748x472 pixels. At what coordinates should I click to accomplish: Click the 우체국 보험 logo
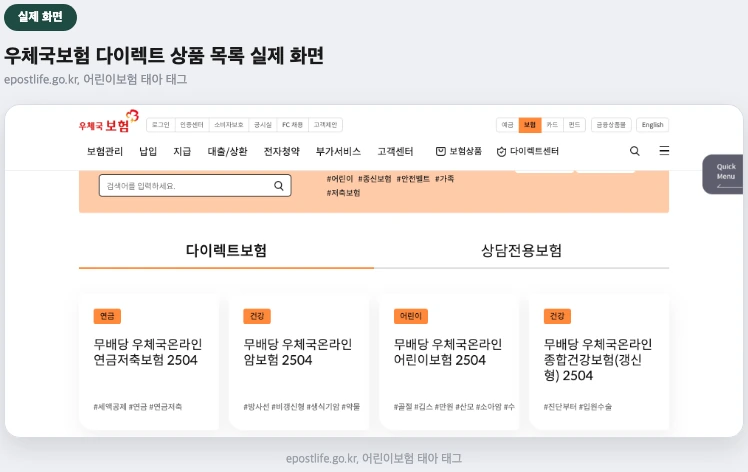[108, 122]
